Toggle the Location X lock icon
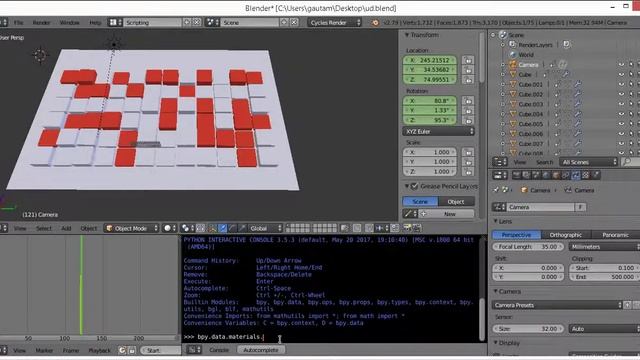The height and width of the screenshot is (360, 640). pos(468,60)
